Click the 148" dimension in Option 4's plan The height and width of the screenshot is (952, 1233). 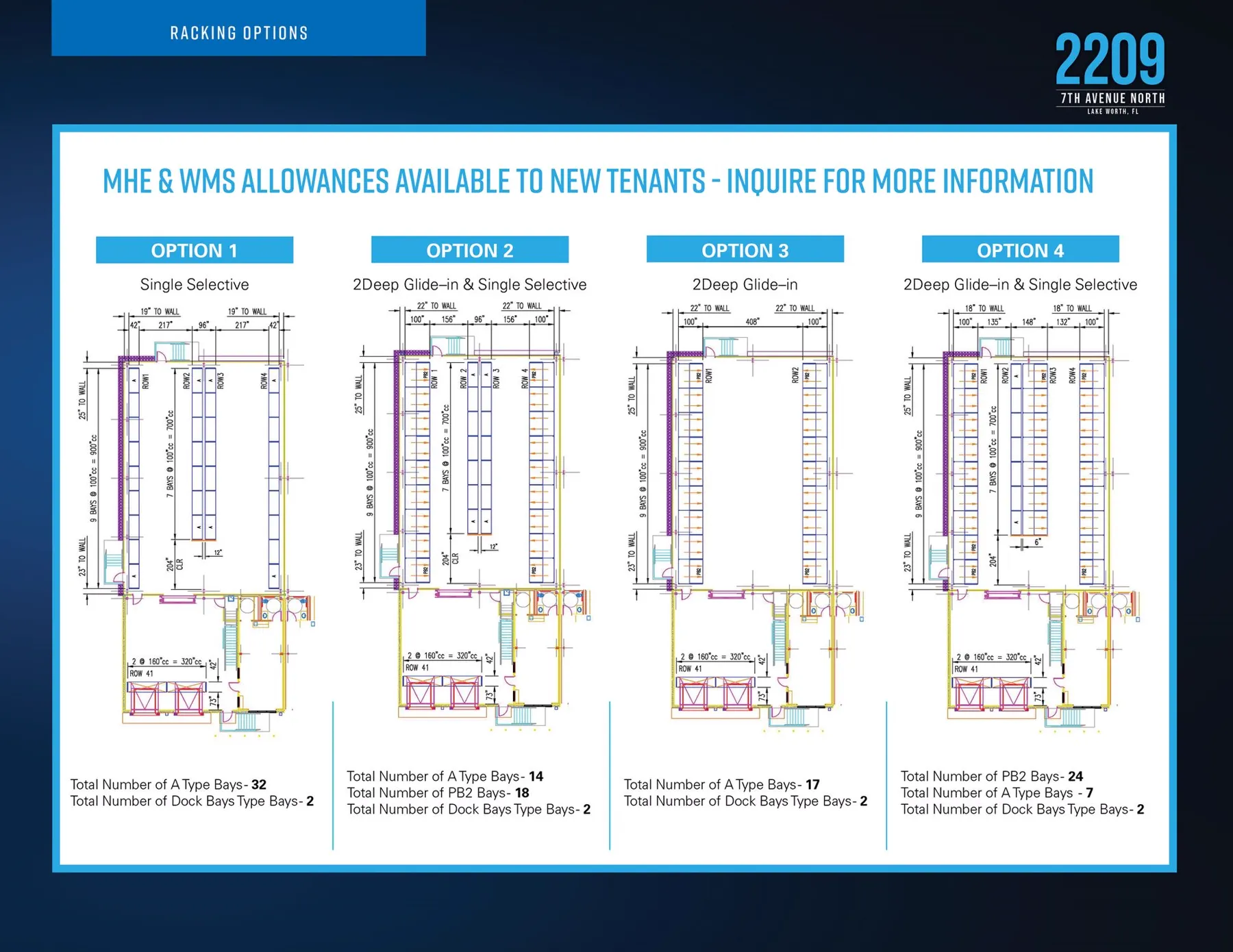[1029, 322]
